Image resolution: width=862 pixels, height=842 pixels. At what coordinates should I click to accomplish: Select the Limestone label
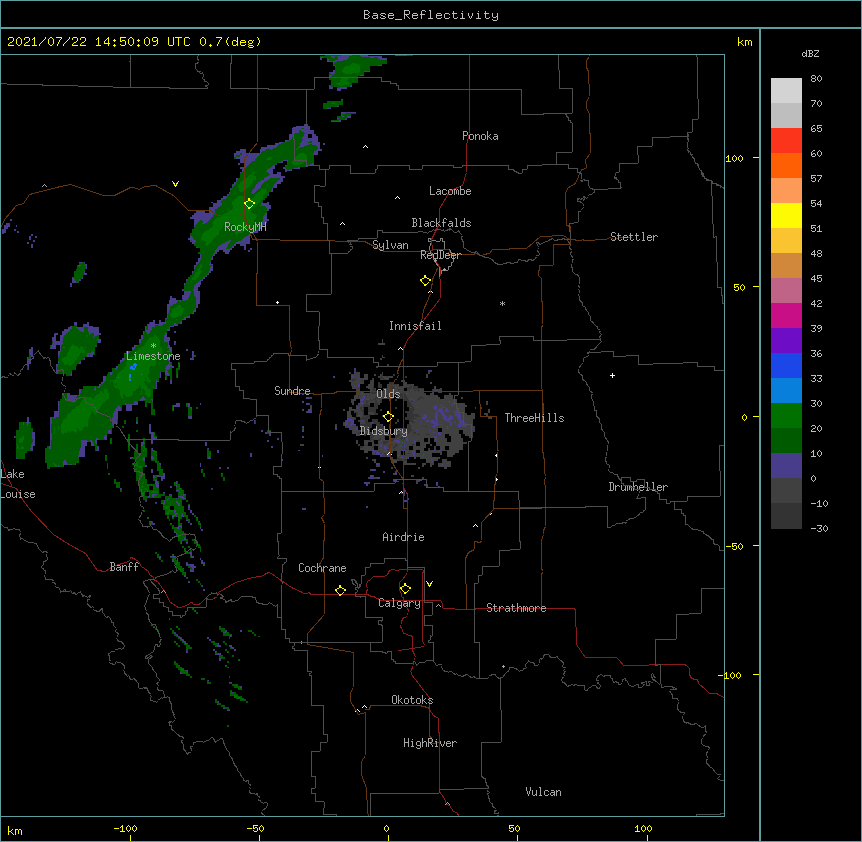(153, 356)
